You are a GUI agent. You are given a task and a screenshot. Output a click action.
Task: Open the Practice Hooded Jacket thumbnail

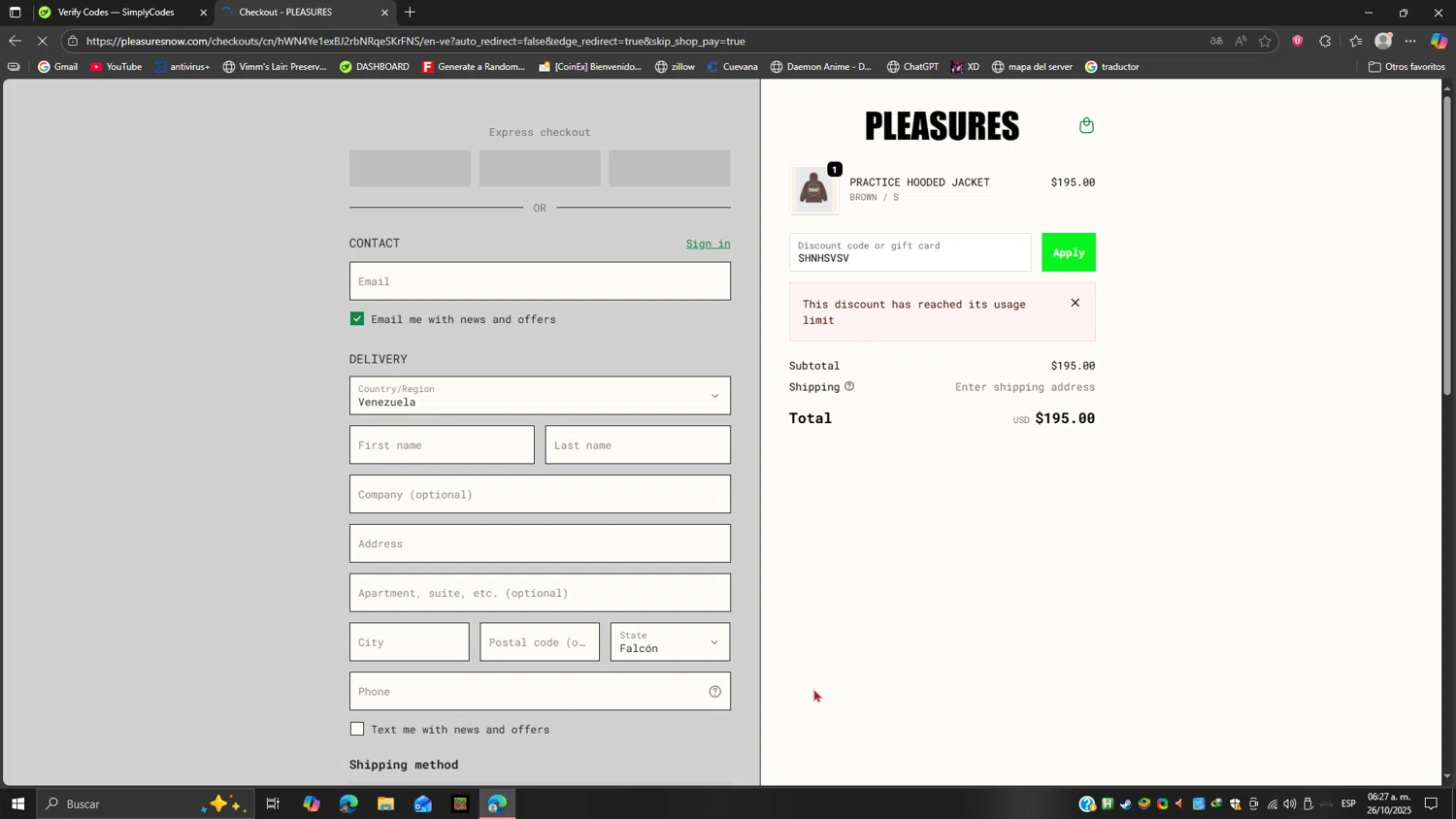coord(813,188)
